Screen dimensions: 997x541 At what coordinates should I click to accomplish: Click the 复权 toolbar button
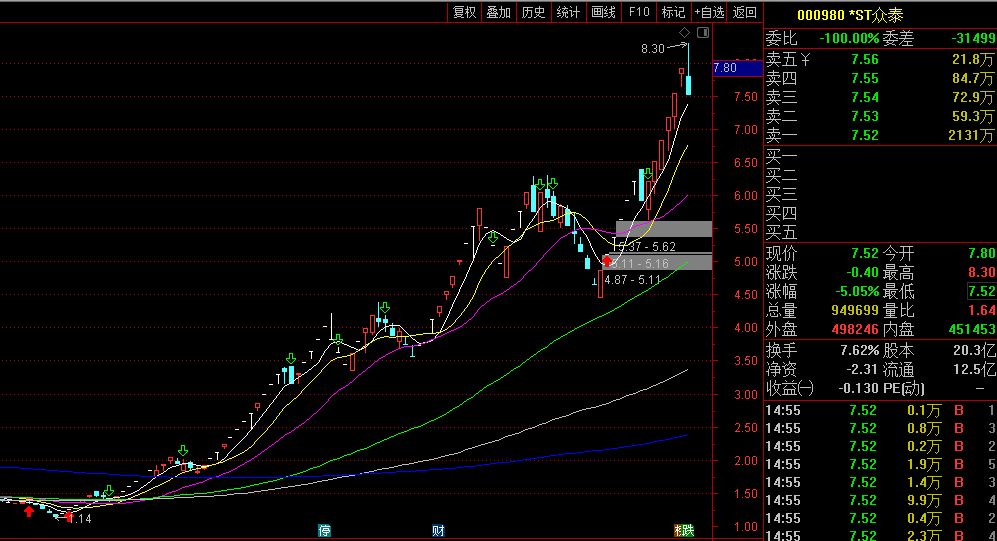click(x=464, y=12)
